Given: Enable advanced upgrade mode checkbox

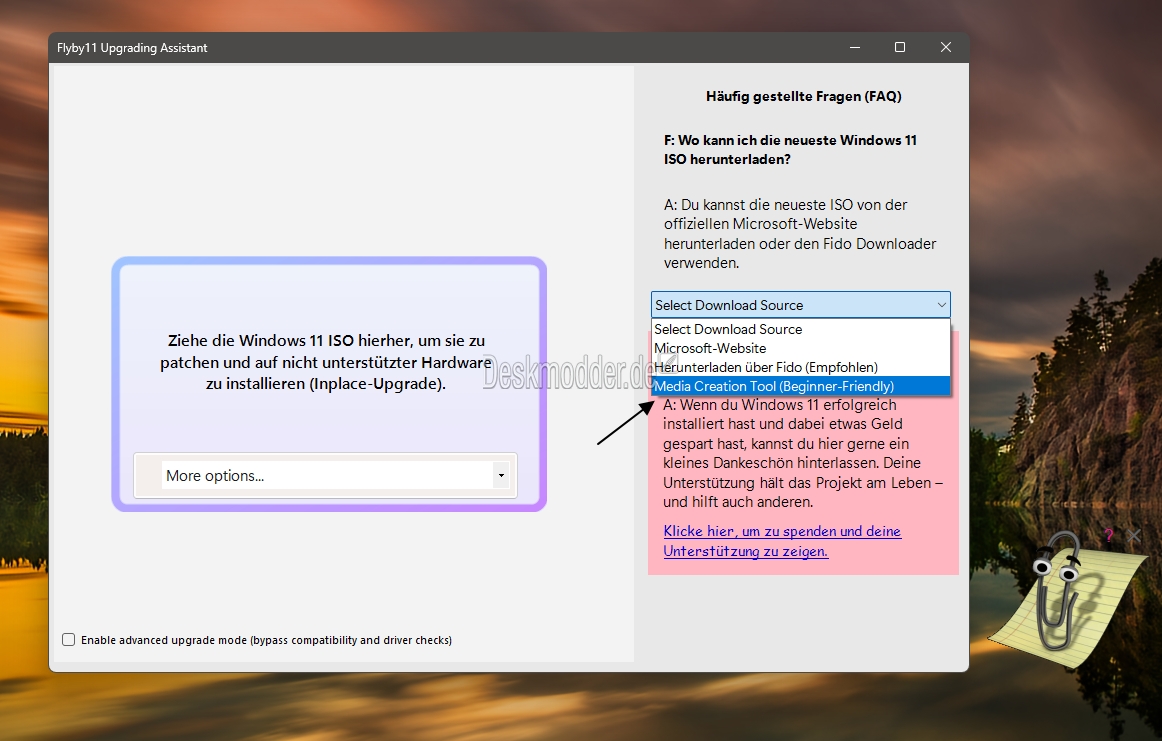Looking at the screenshot, I should click(69, 639).
